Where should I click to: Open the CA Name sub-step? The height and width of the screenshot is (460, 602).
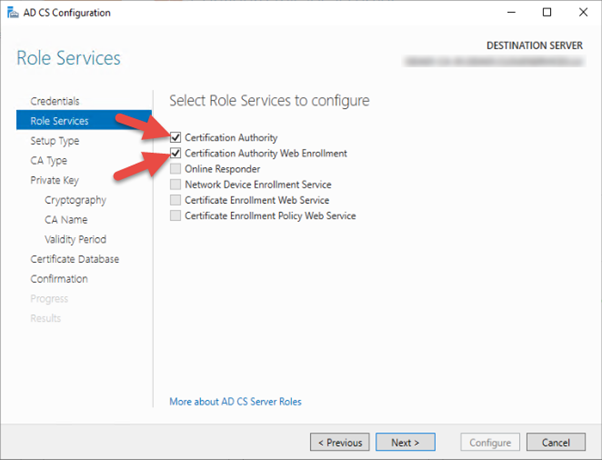[66, 220]
